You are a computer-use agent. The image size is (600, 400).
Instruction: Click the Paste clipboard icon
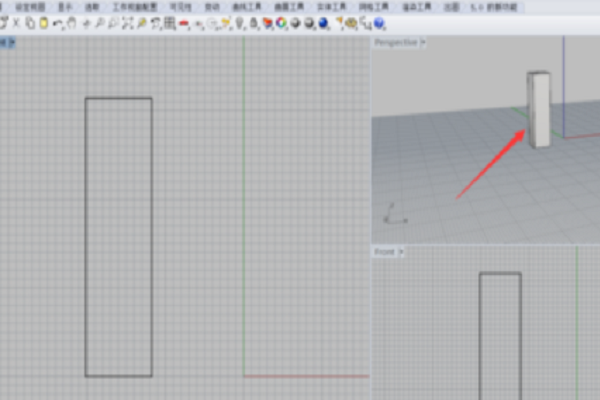43,23
